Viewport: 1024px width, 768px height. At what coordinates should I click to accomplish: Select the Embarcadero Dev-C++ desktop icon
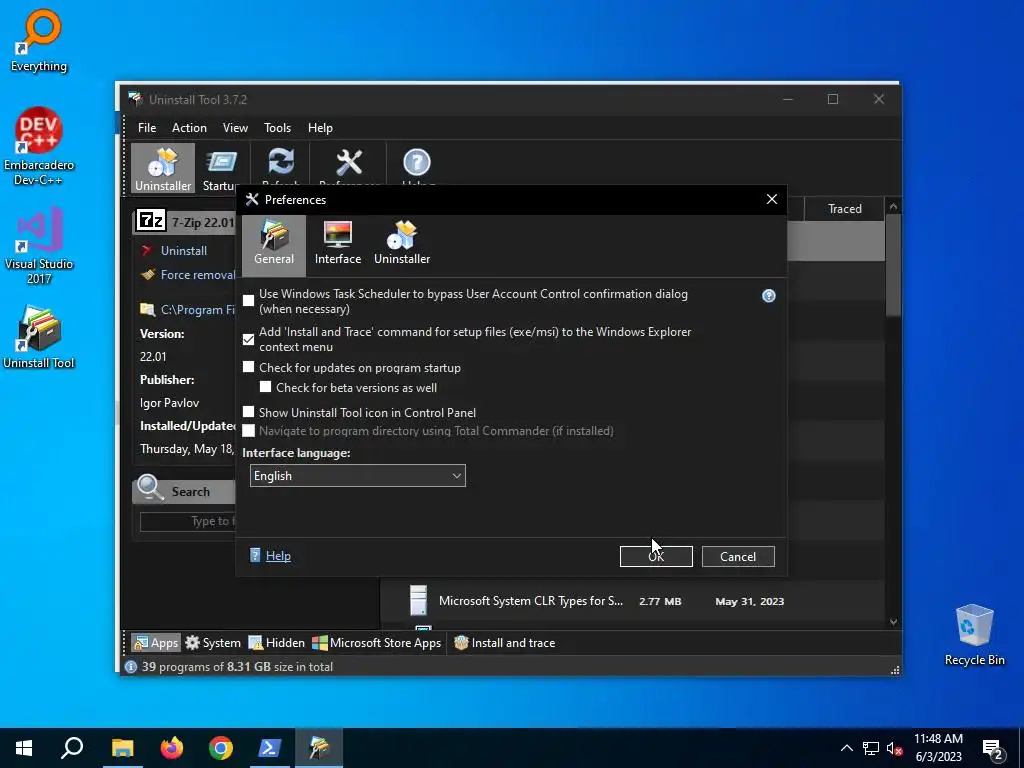pyautogui.click(x=39, y=147)
